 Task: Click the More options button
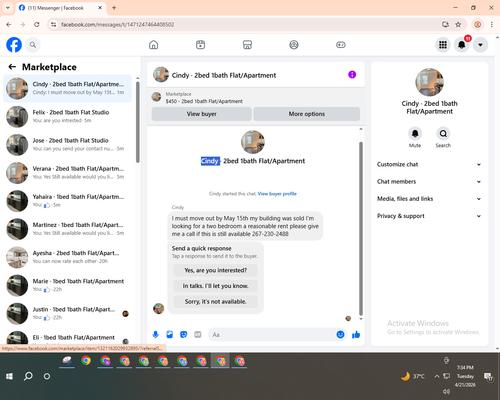click(307, 114)
